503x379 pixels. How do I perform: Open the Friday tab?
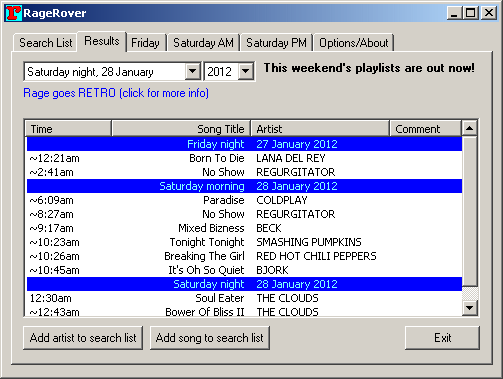tap(145, 43)
